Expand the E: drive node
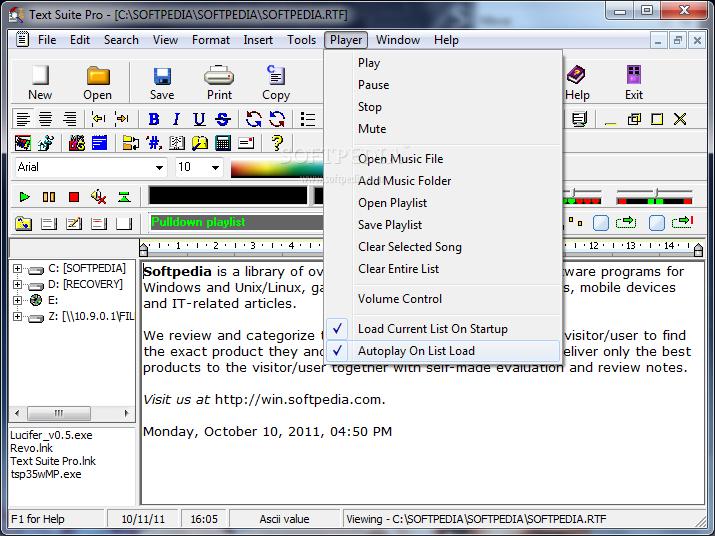Viewport: 715px width, 536px height. click(17, 300)
